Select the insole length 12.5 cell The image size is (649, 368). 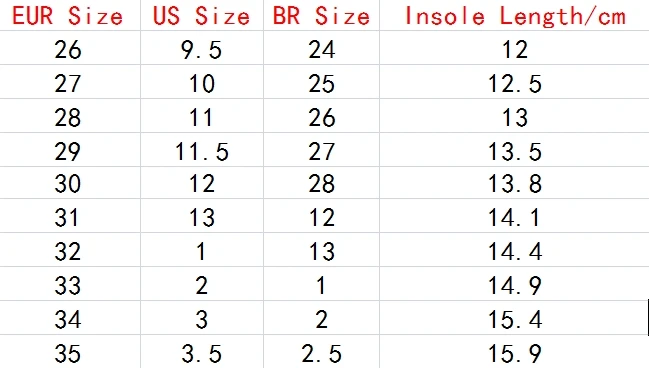click(514, 82)
